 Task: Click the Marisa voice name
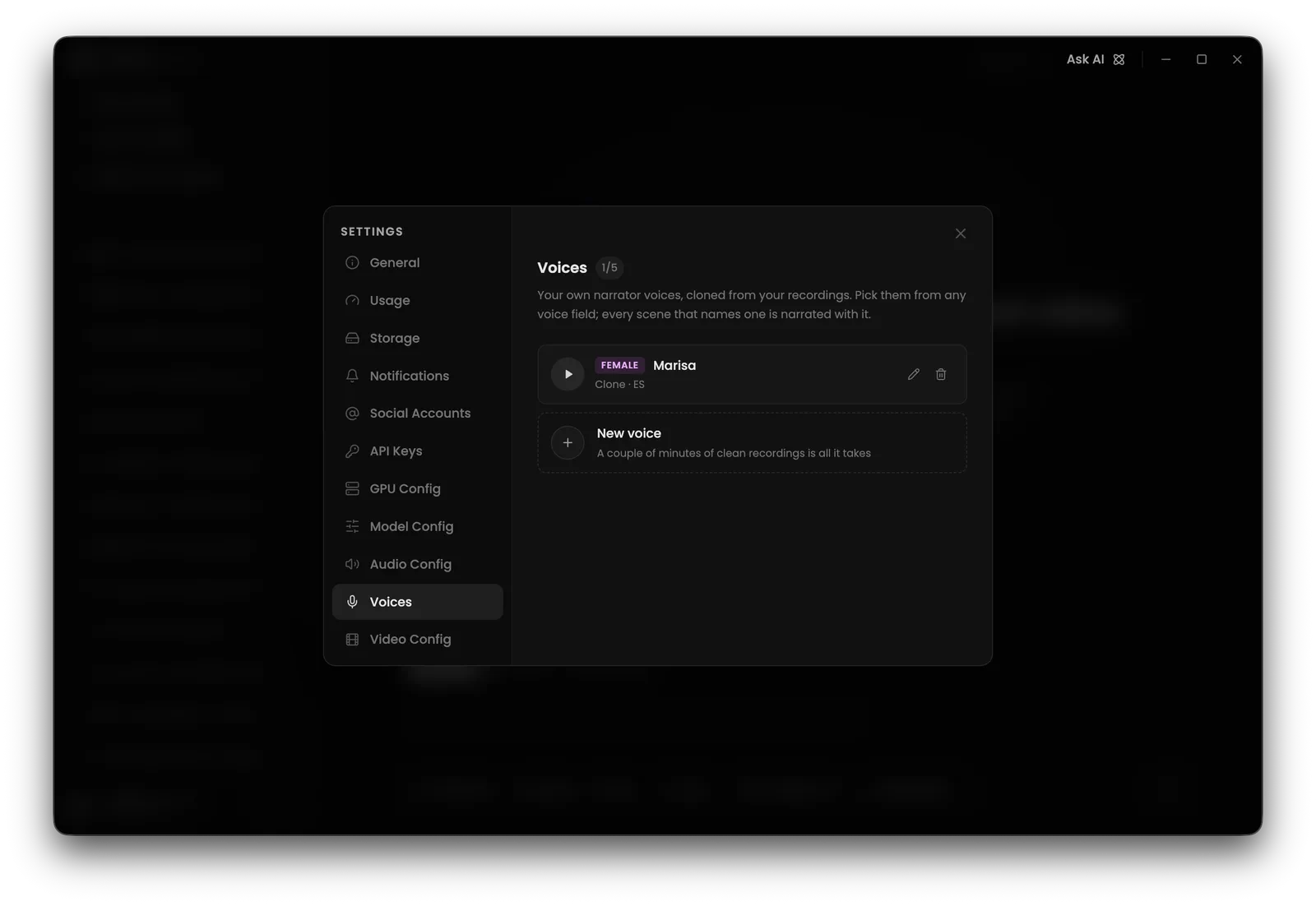(x=674, y=365)
